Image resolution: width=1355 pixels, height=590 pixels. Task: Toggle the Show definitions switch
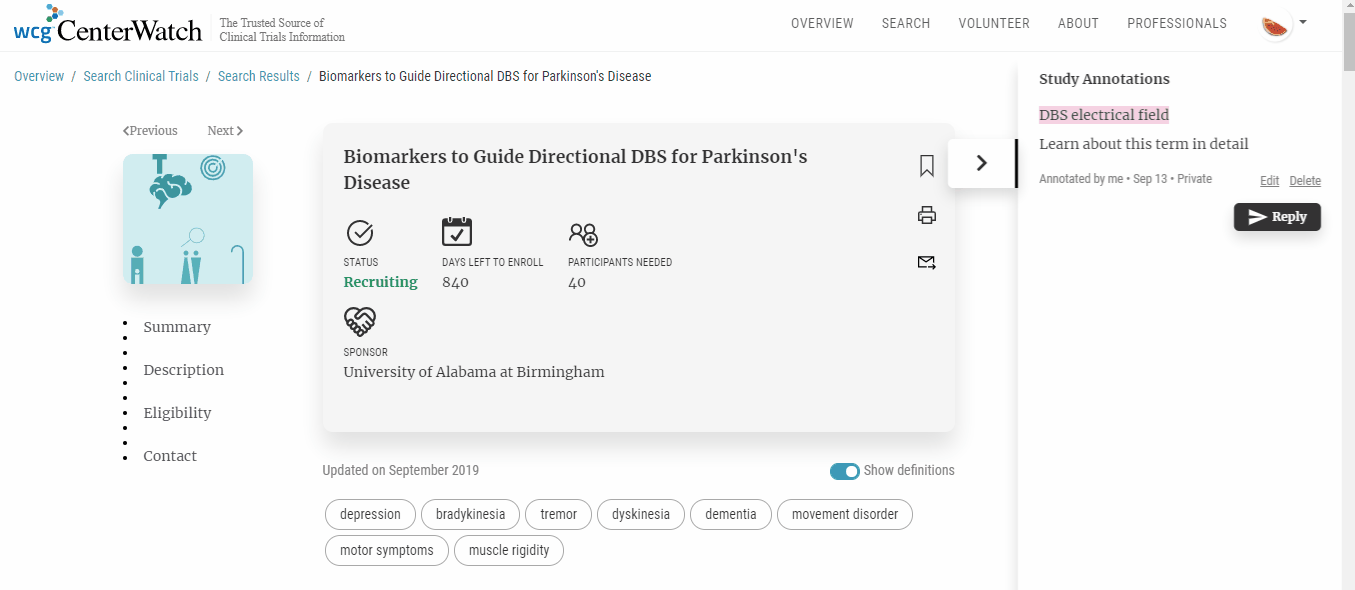coord(844,471)
